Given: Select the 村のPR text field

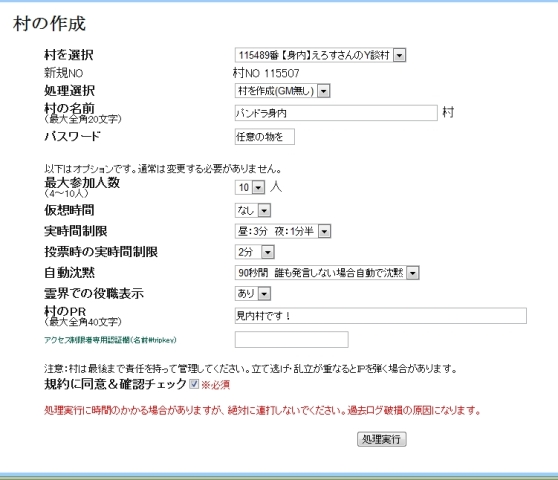Looking at the screenshot, I should click(x=380, y=316).
